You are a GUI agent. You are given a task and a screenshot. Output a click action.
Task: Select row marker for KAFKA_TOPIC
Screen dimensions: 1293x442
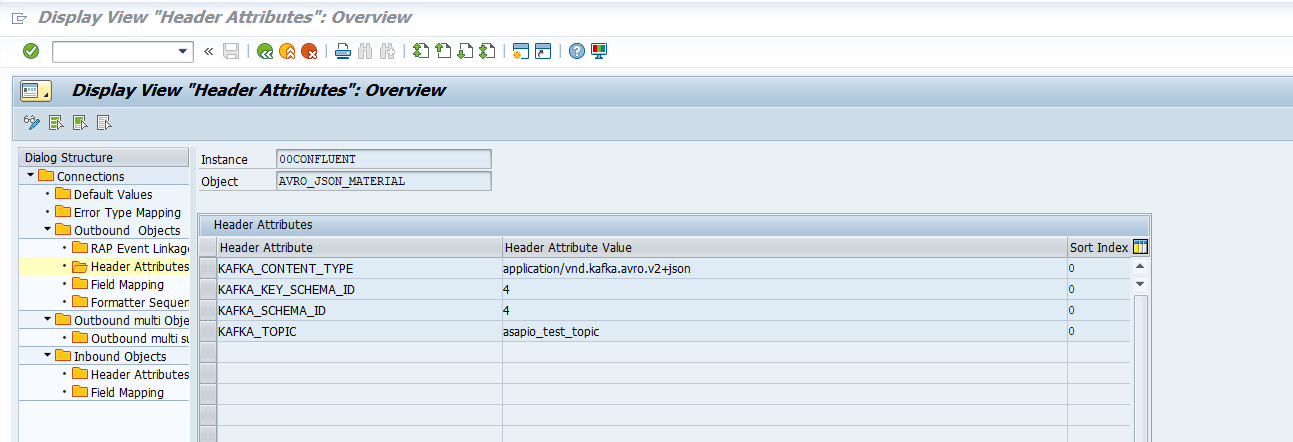[208, 331]
